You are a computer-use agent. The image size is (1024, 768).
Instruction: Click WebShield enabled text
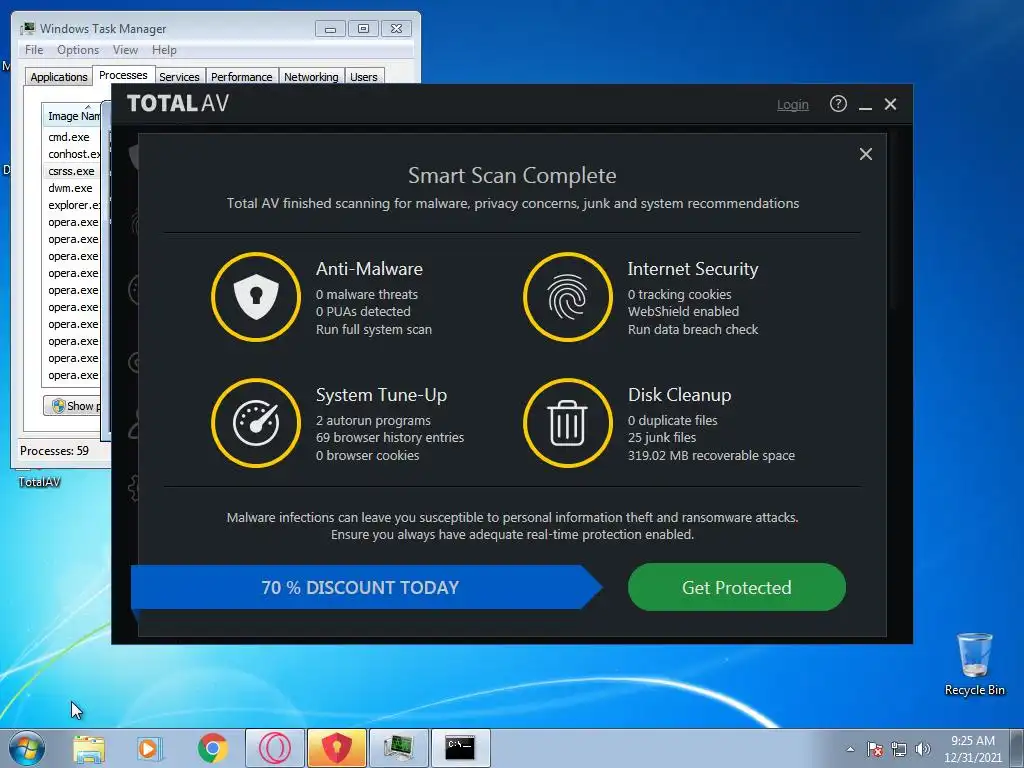[x=683, y=312]
